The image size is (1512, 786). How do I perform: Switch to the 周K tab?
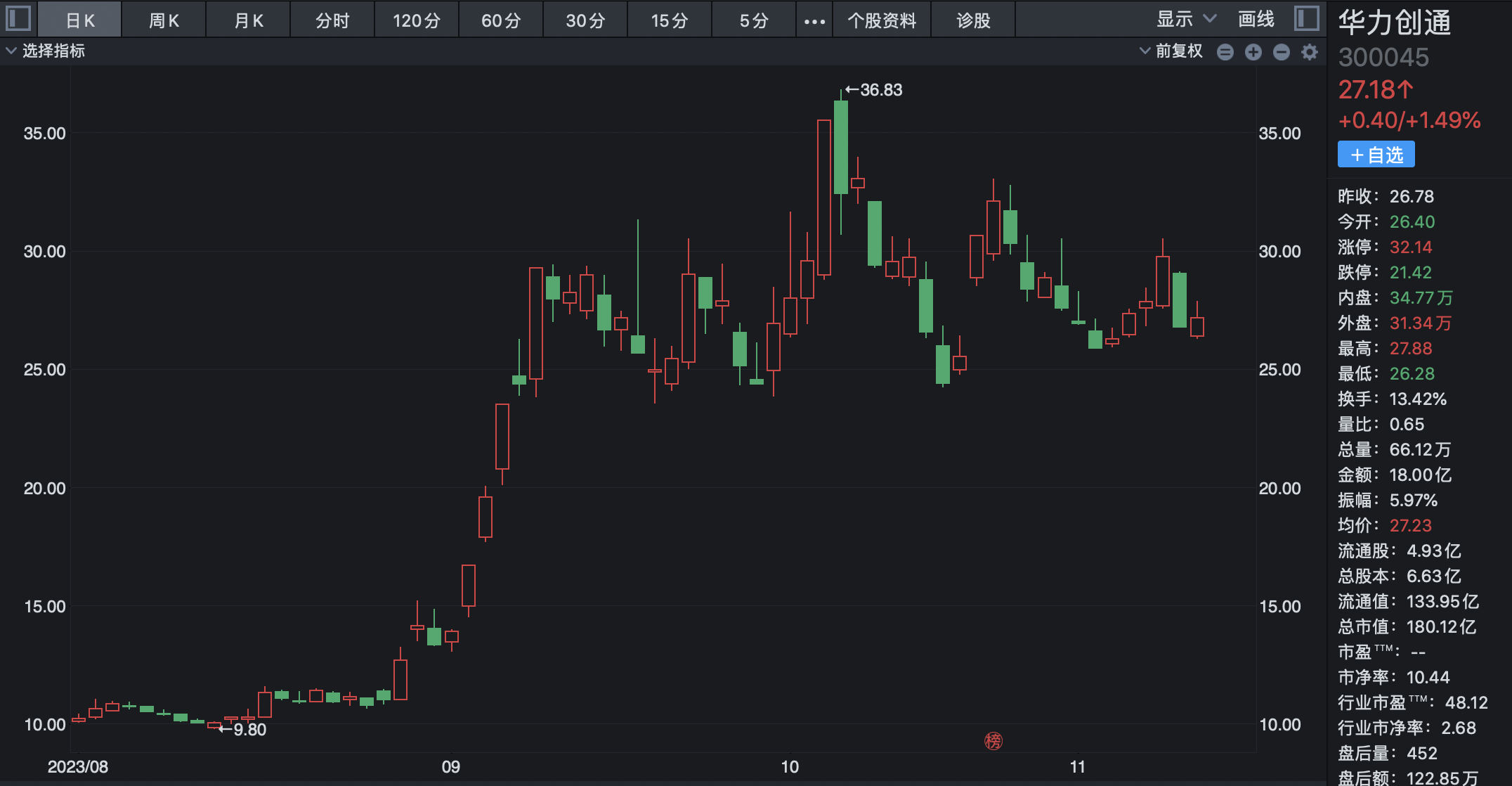tap(164, 20)
